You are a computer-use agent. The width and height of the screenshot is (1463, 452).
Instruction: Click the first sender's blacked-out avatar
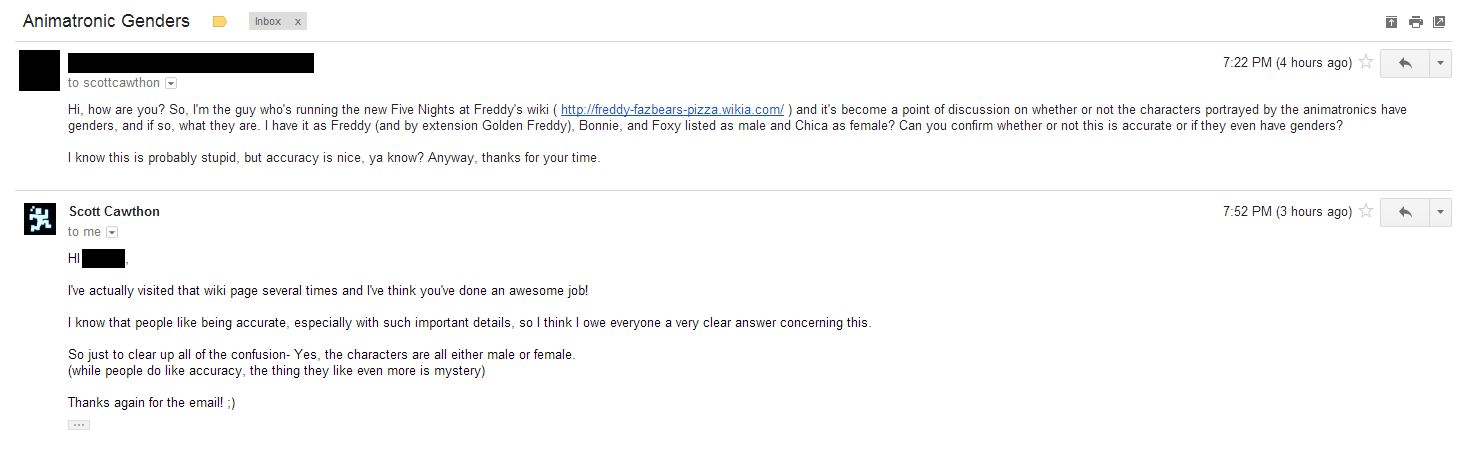click(x=39, y=70)
